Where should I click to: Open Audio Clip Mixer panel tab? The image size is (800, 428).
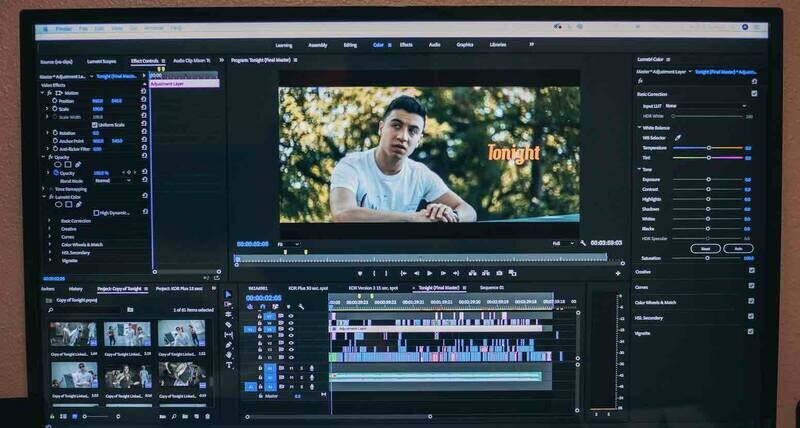[x=191, y=61]
